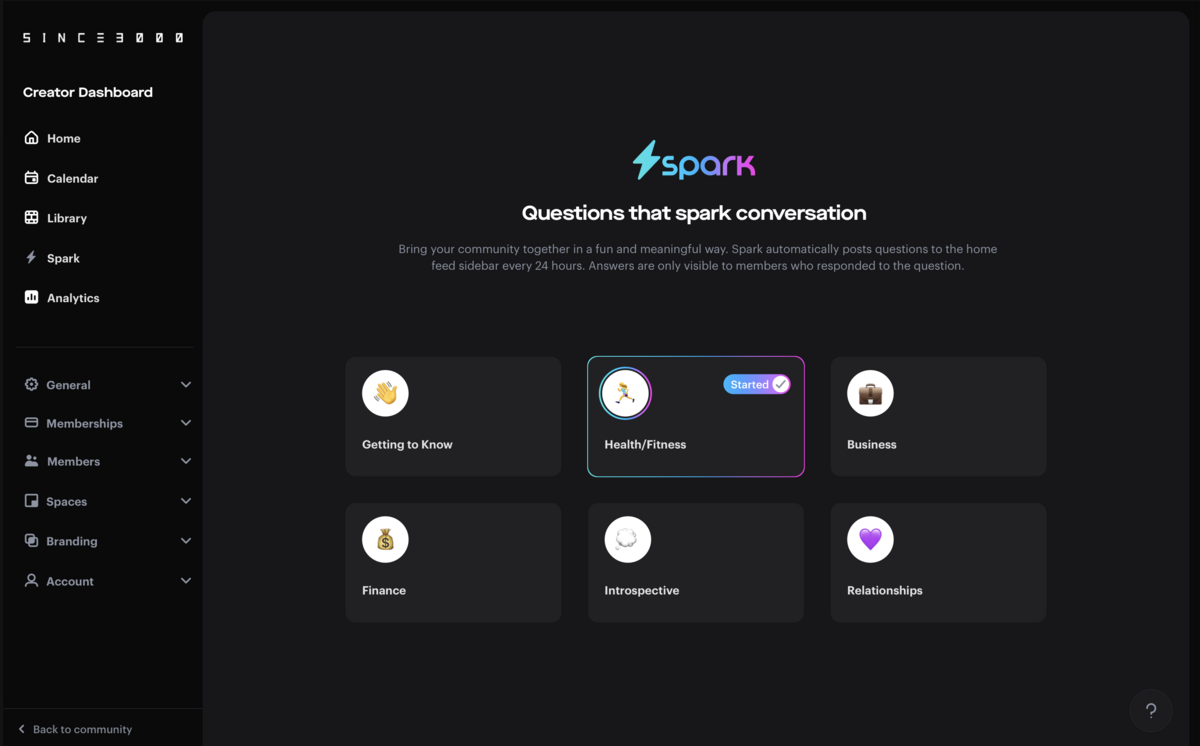
Task: Open the Calendar page in sidebar
Action: [72, 178]
